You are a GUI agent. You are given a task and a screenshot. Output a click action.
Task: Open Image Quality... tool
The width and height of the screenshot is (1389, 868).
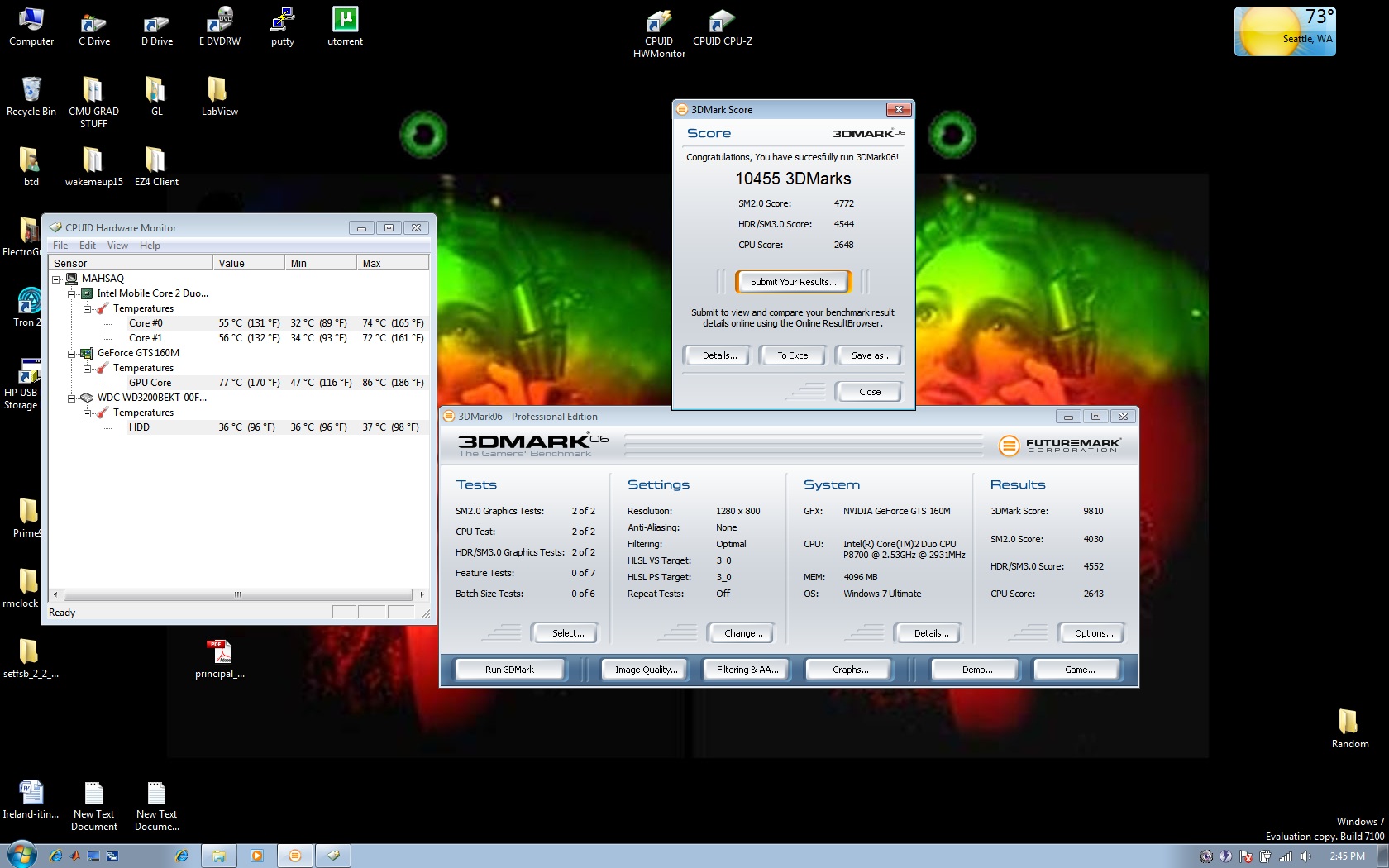[646, 670]
